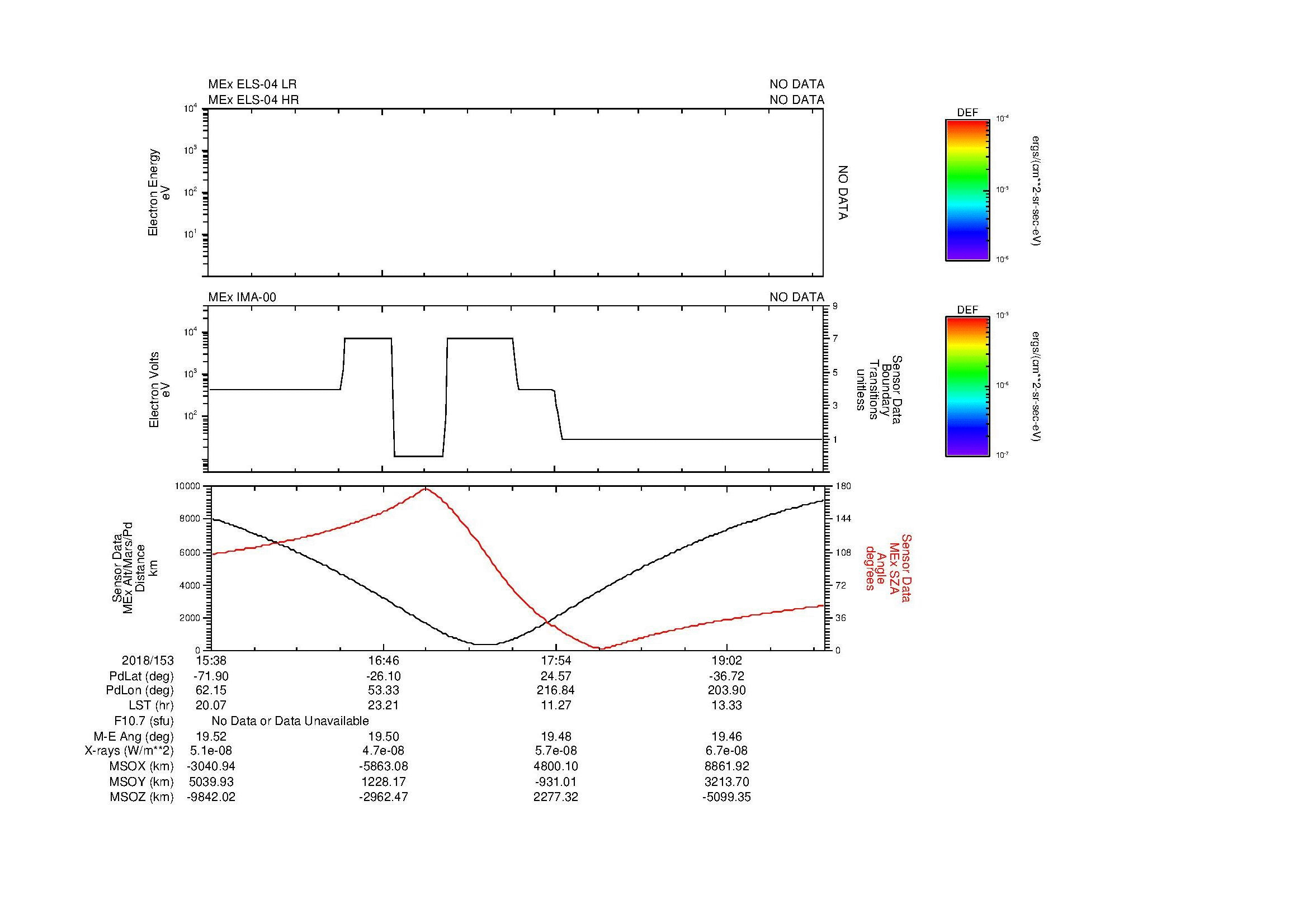
Task: Click the MSOY (km) row label
Action: tap(141, 781)
